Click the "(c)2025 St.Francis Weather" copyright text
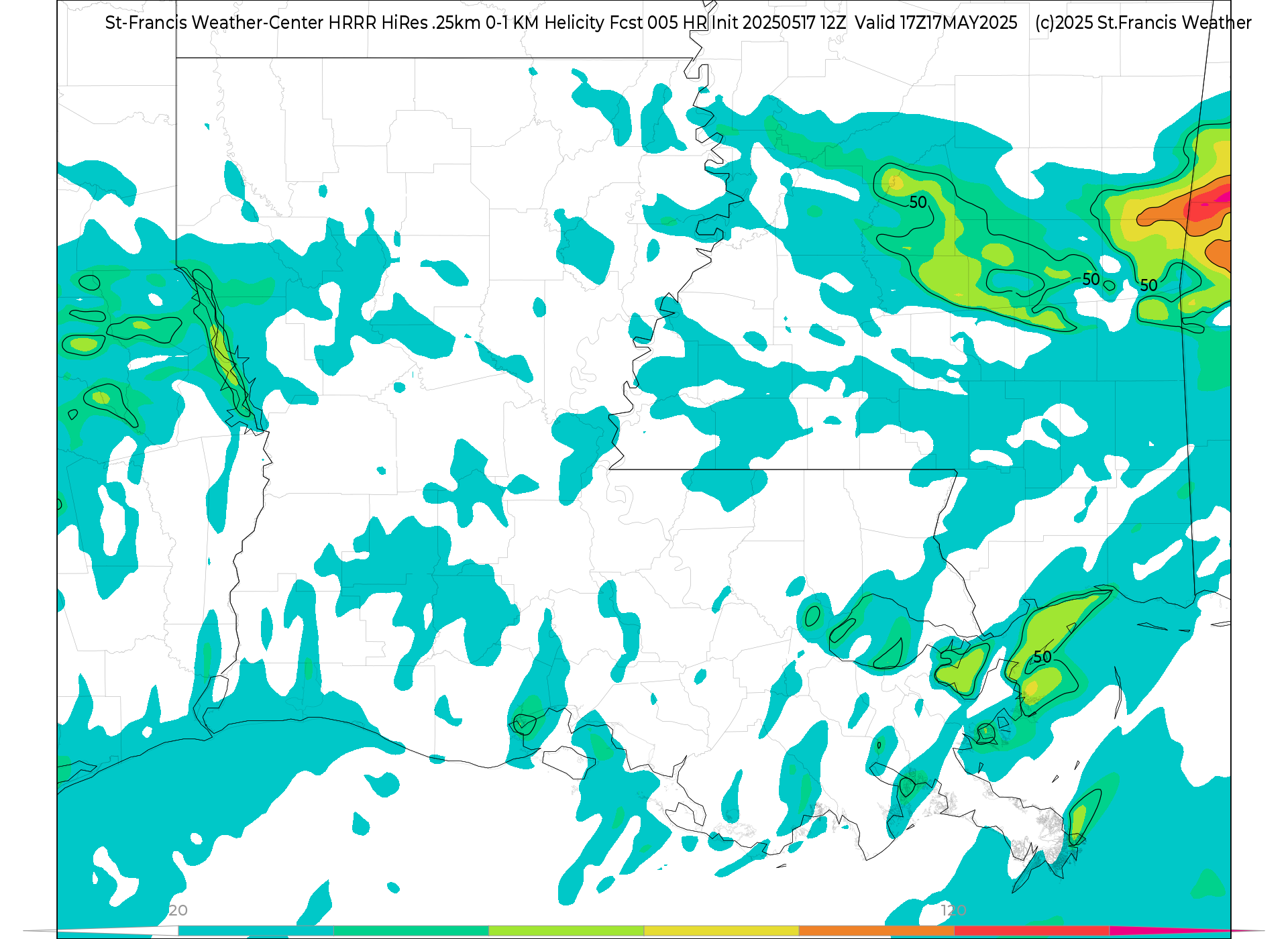 [x=1143, y=23]
